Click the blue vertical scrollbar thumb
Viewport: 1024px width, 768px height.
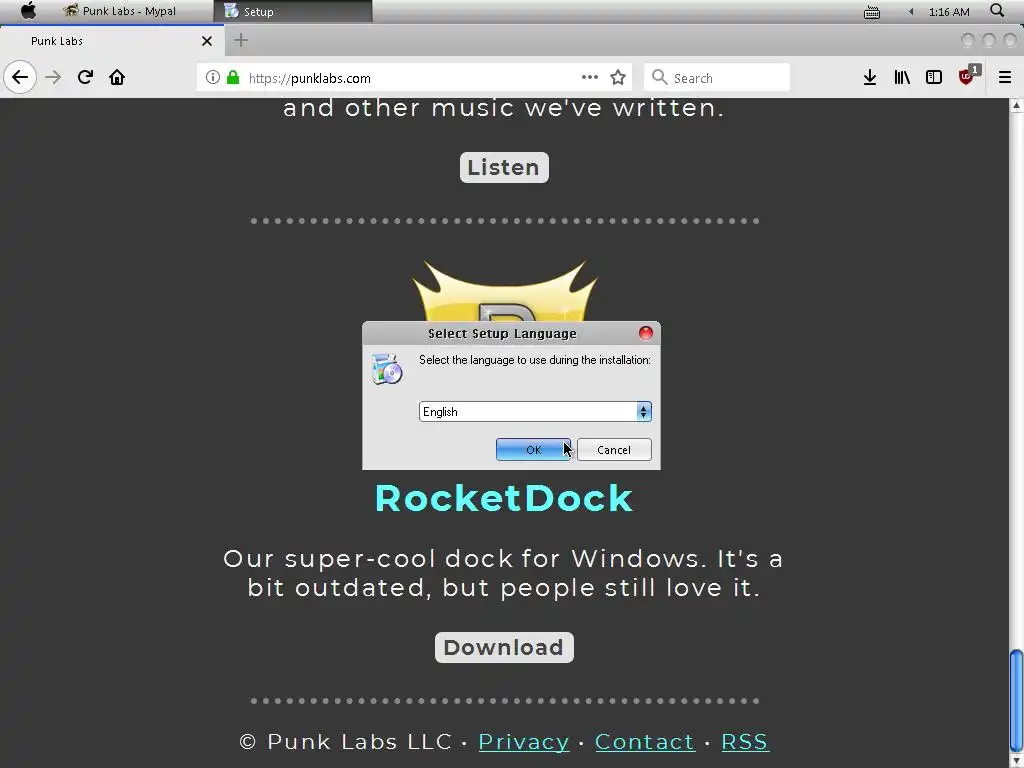point(1016,699)
